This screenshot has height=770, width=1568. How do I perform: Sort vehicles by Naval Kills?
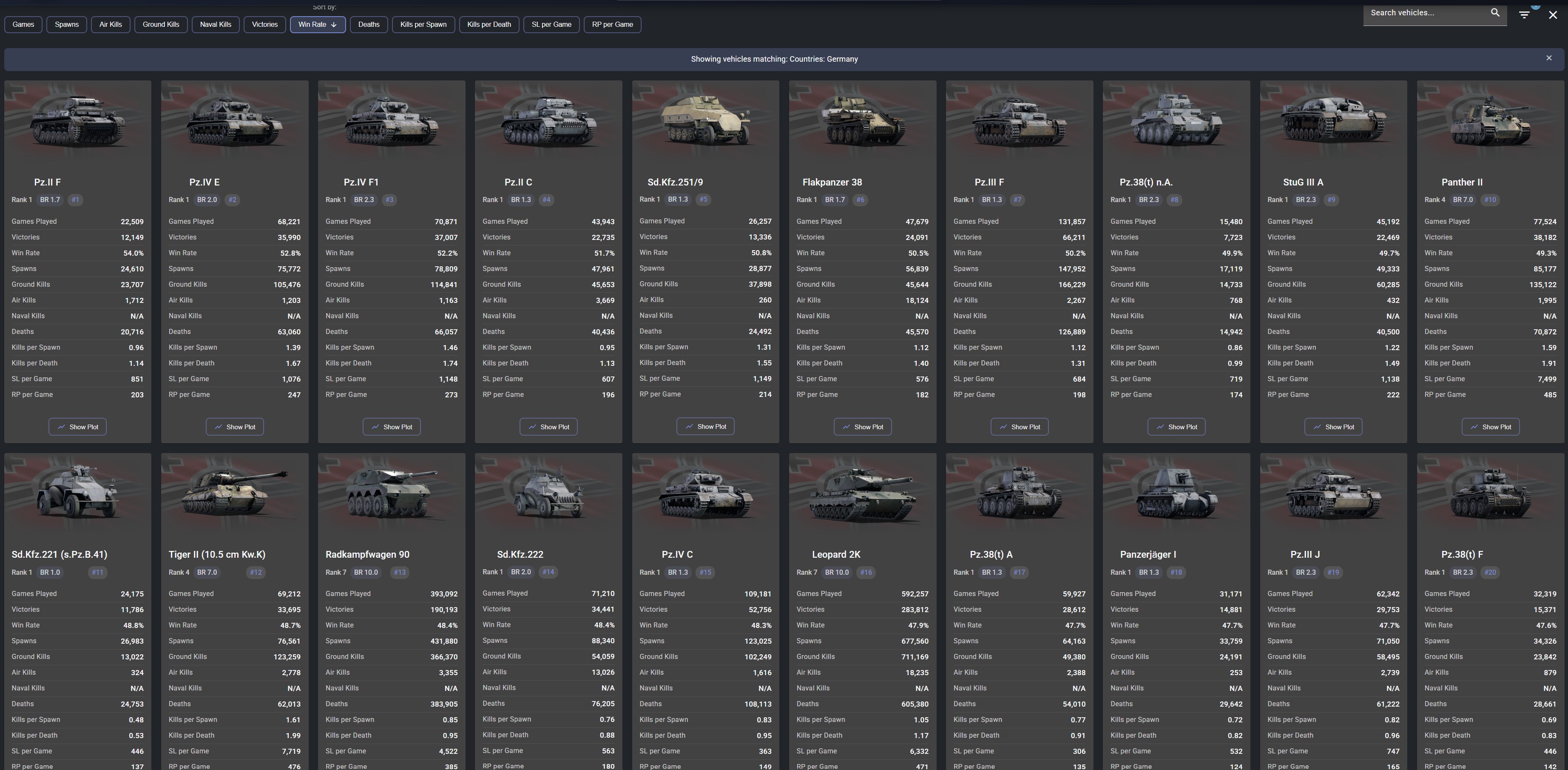[216, 24]
